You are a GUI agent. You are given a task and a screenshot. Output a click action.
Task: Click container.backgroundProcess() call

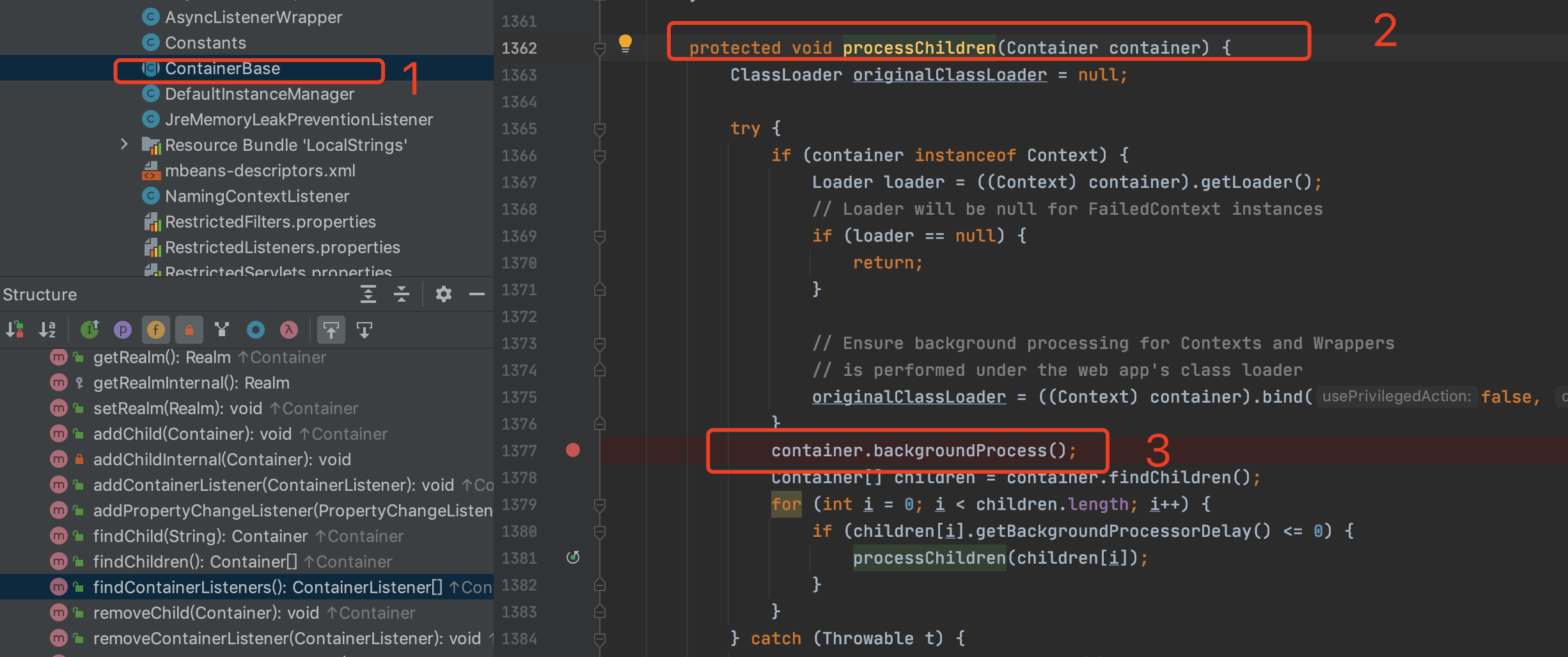[x=919, y=451]
